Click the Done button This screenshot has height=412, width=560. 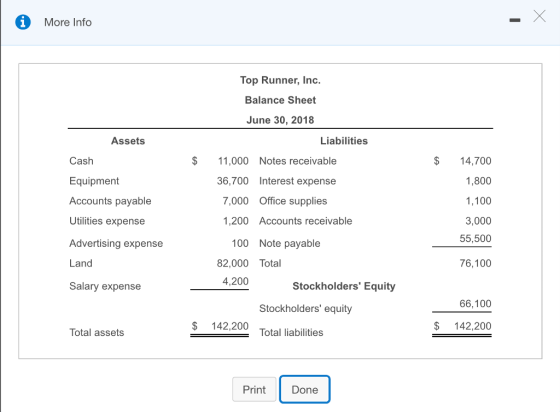(305, 390)
